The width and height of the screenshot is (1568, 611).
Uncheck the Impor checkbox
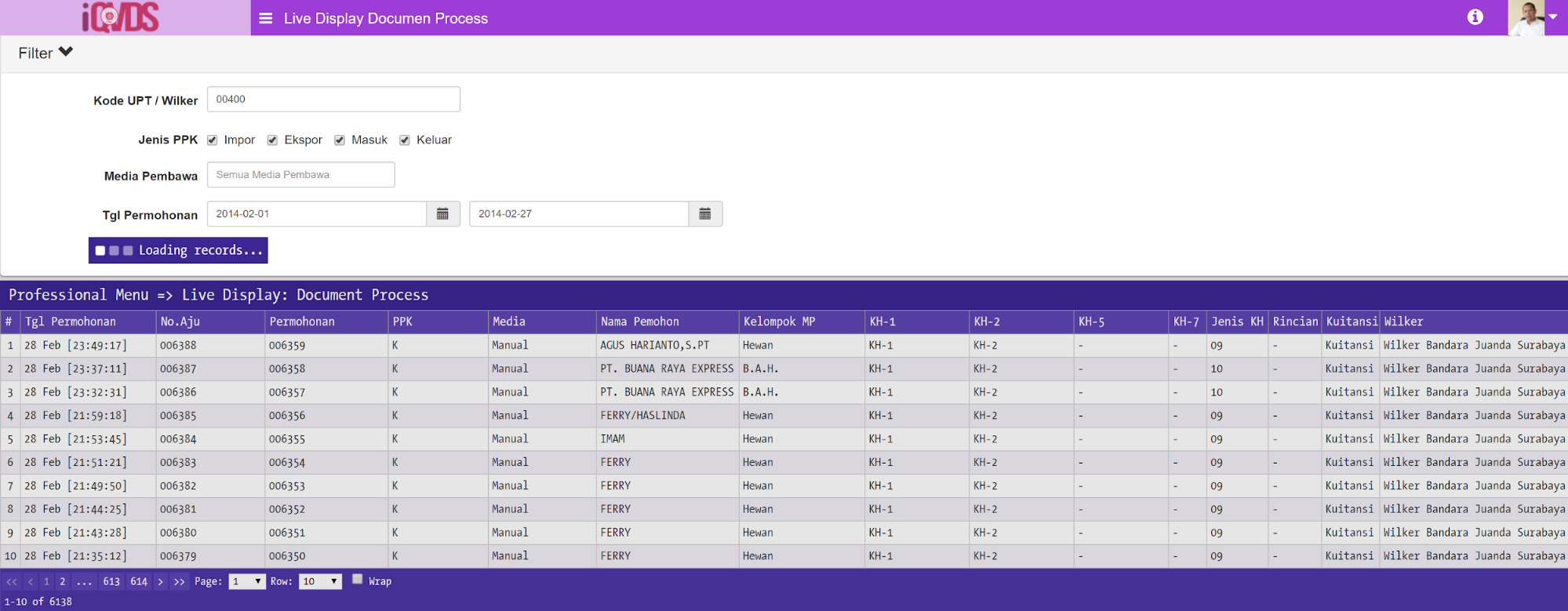click(213, 140)
